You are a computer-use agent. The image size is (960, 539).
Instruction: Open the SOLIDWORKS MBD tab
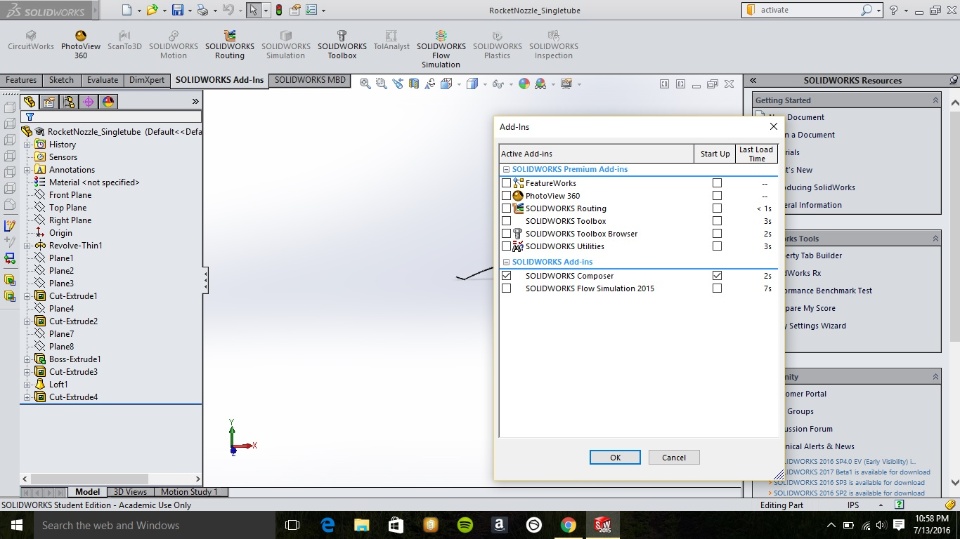click(x=310, y=80)
